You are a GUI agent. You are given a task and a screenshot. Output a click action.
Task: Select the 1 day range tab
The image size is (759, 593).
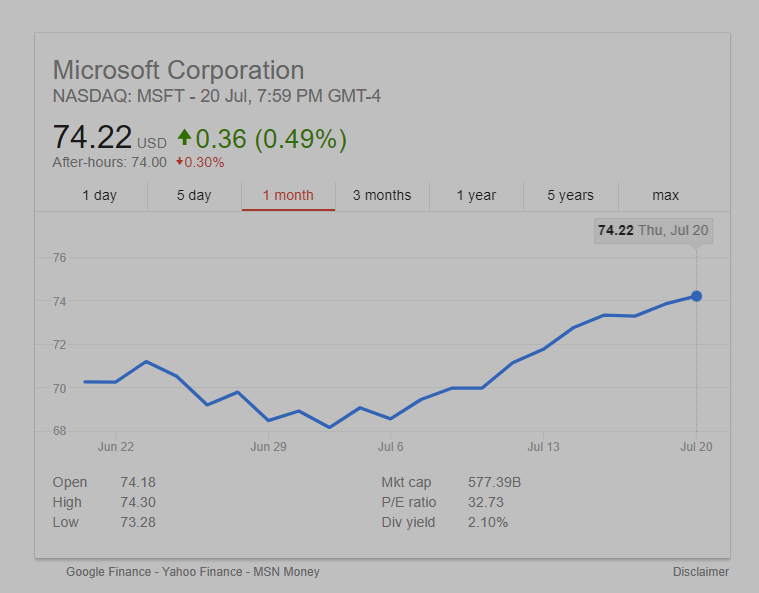pos(99,195)
